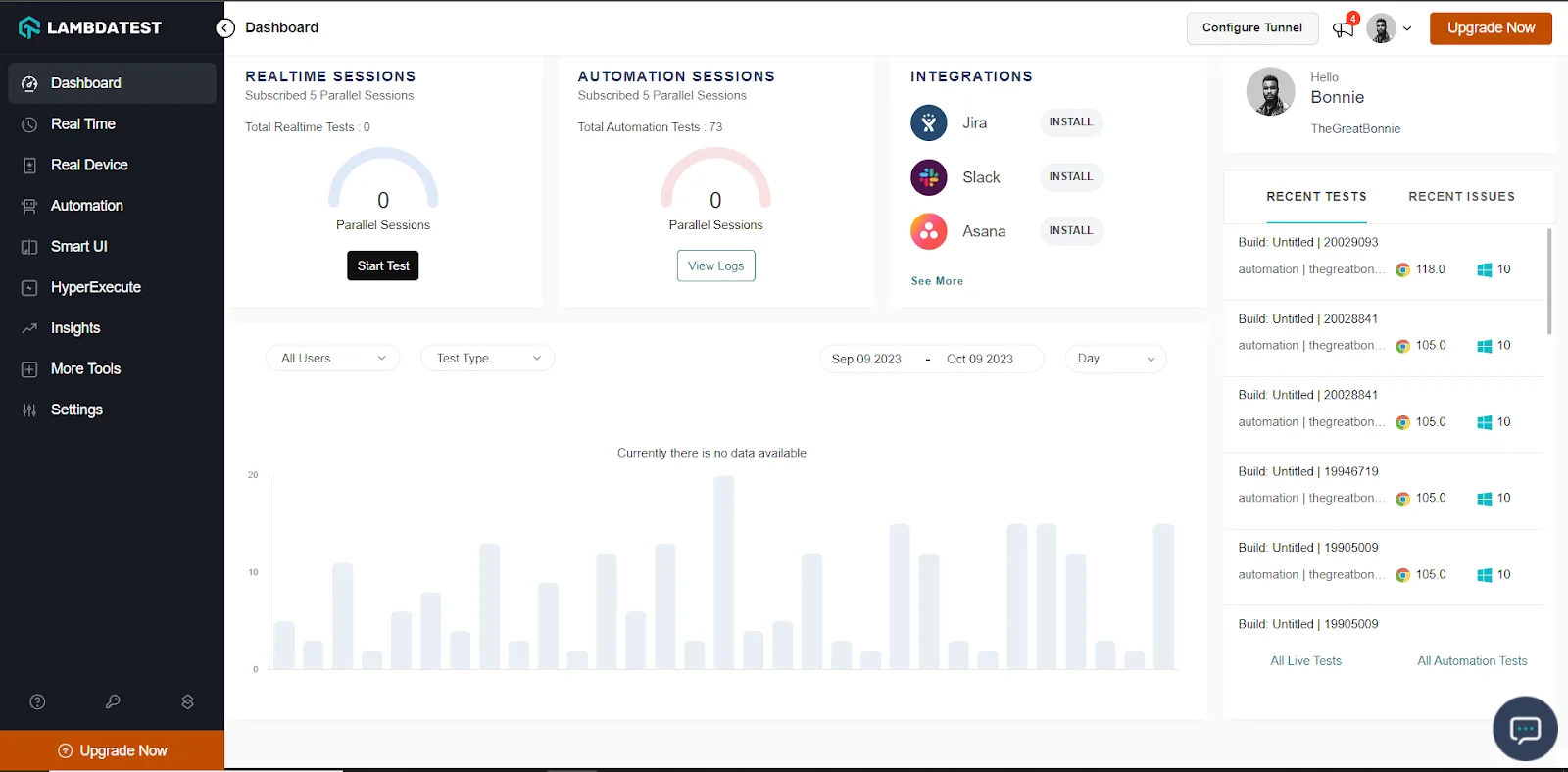Click the hexagon layers icon in sidebar footer
This screenshot has width=1568, height=772.
[187, 701]
